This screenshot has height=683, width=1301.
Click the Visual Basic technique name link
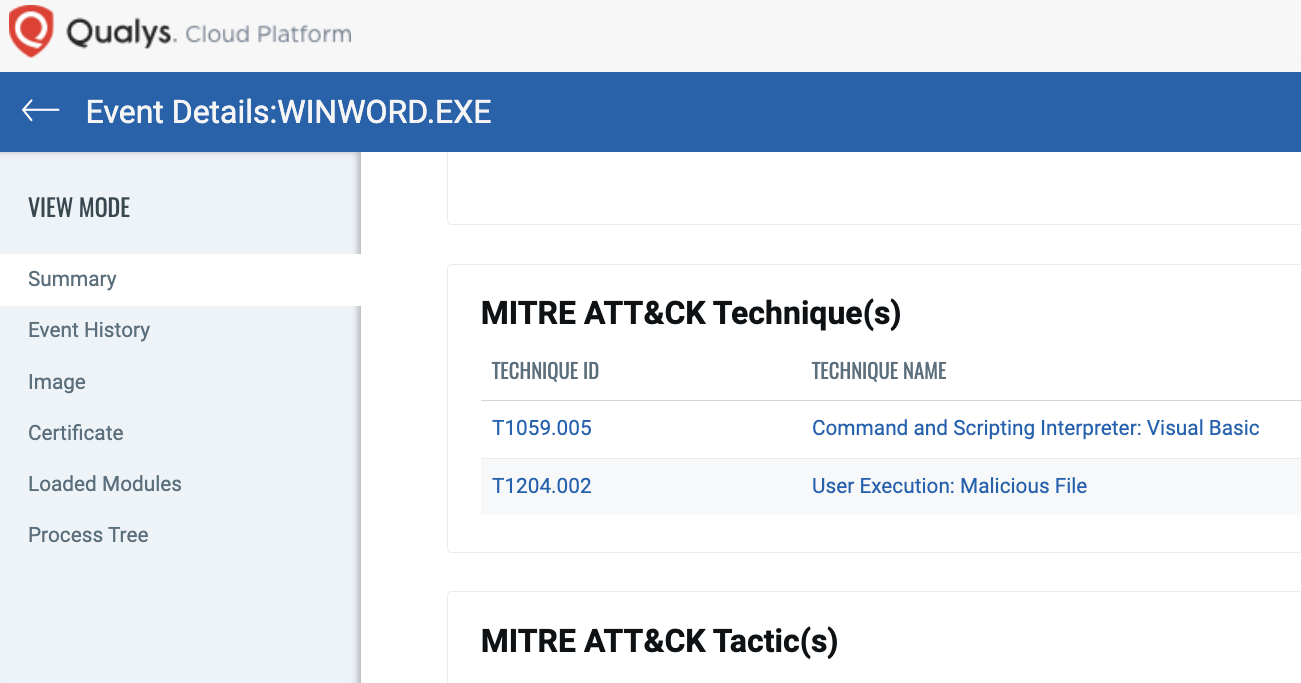tap(1035, 427)
